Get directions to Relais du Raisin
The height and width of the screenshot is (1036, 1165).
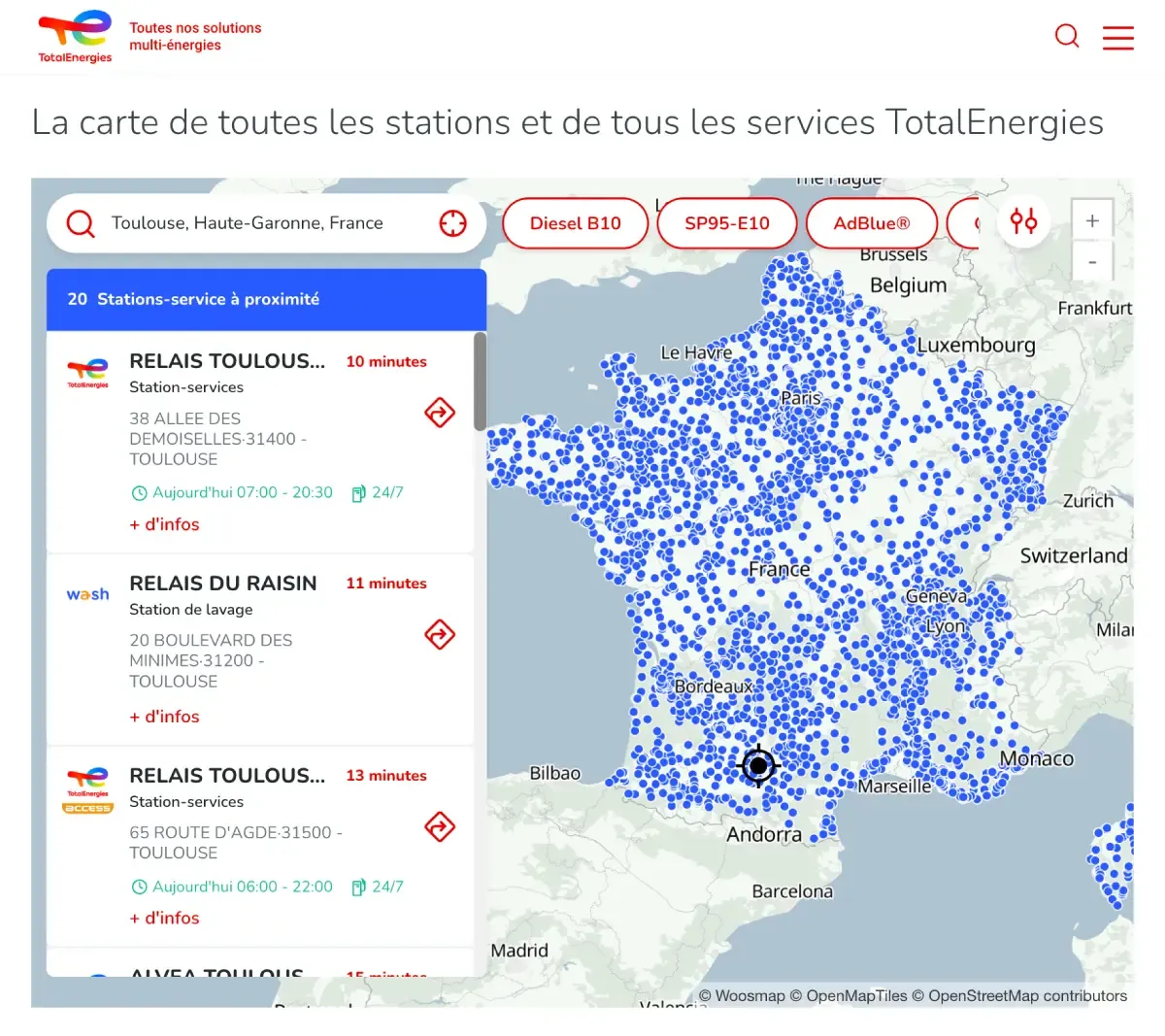pyautogui.click(x=440, y=635)
